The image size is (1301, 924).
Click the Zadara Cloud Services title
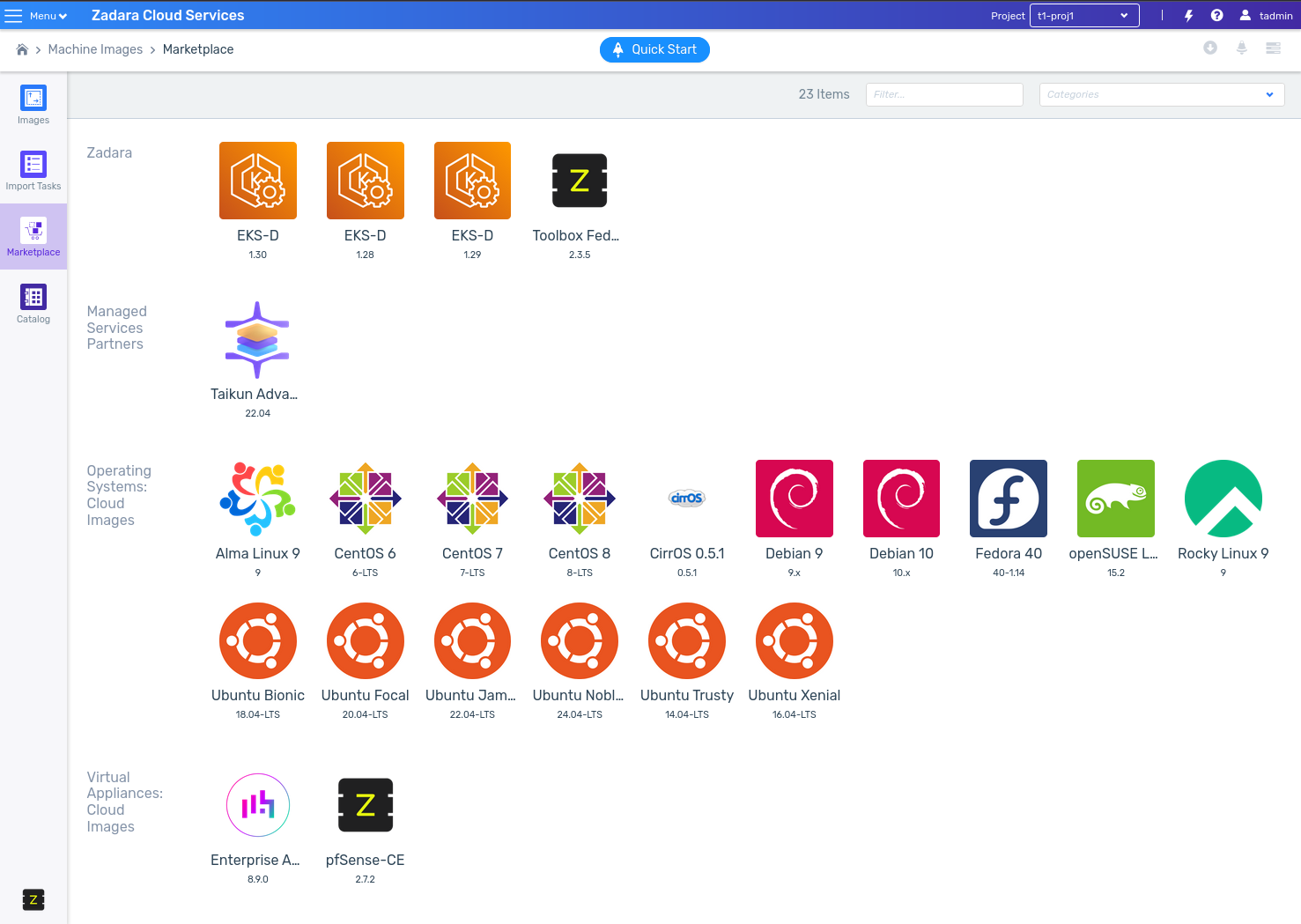point(168,16)
